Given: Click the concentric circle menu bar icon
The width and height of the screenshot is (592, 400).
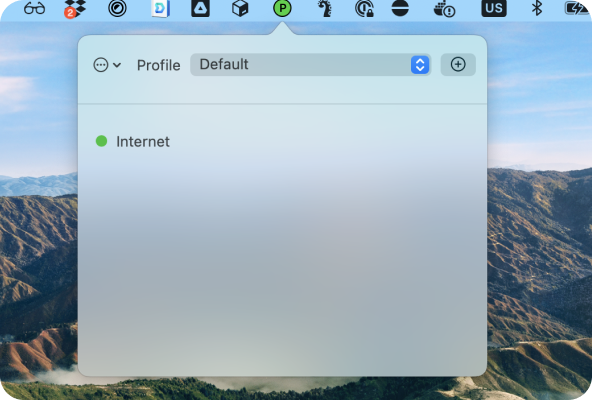Looking at the screenshot, I should [117, 8].
